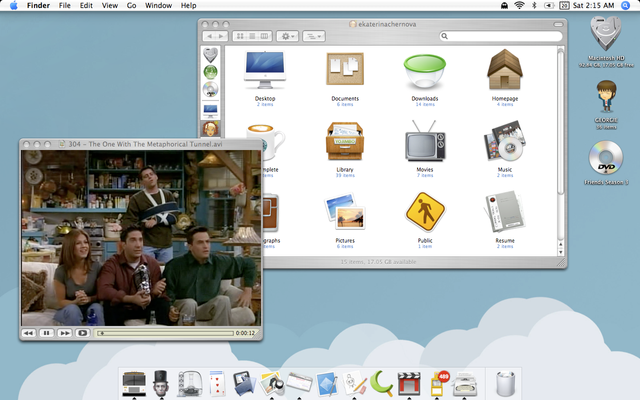This screenshot has height=400, width=640.
Task: Open the Apple menu
Action: [x=13, y=5]
